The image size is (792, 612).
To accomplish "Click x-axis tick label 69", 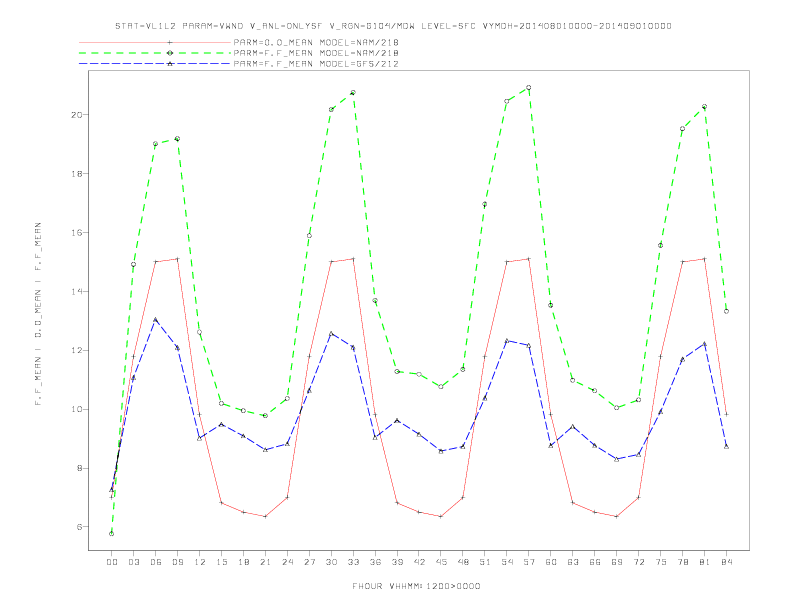I will [617, 562].
